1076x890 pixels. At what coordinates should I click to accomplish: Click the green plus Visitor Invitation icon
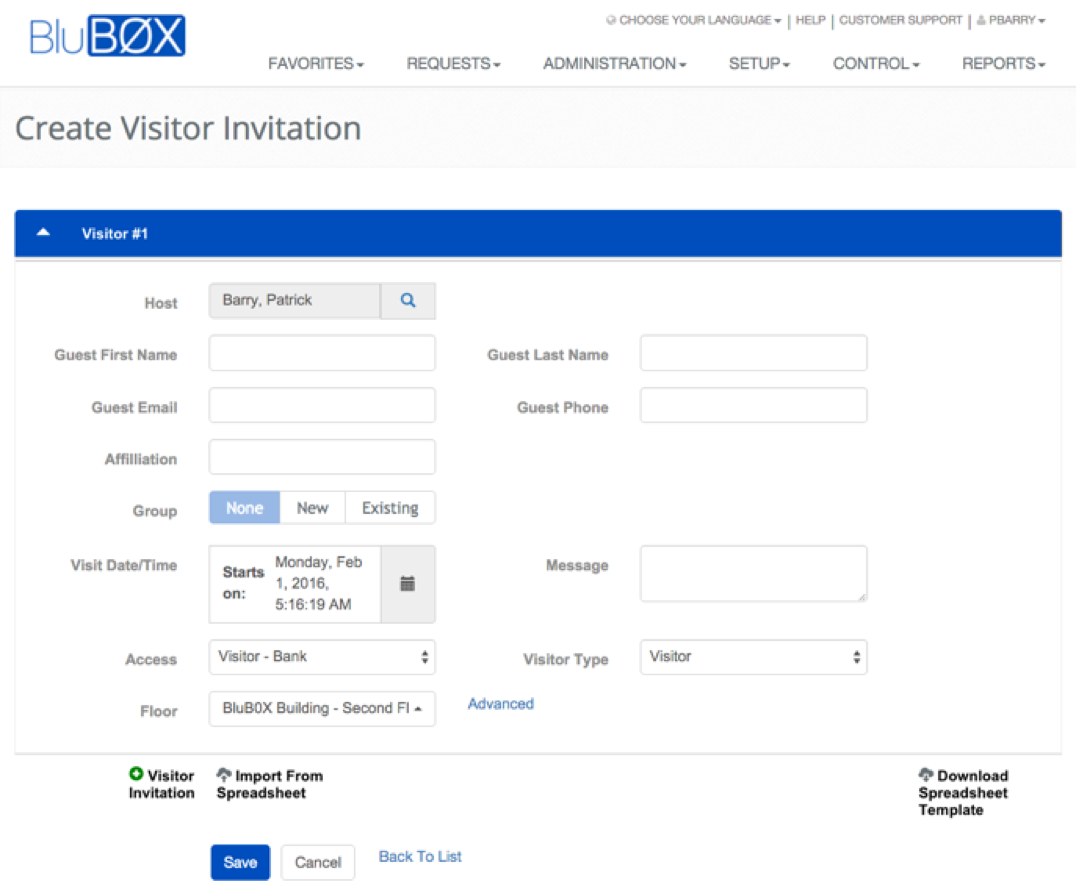pyautogui.click(x=136, y=775)
